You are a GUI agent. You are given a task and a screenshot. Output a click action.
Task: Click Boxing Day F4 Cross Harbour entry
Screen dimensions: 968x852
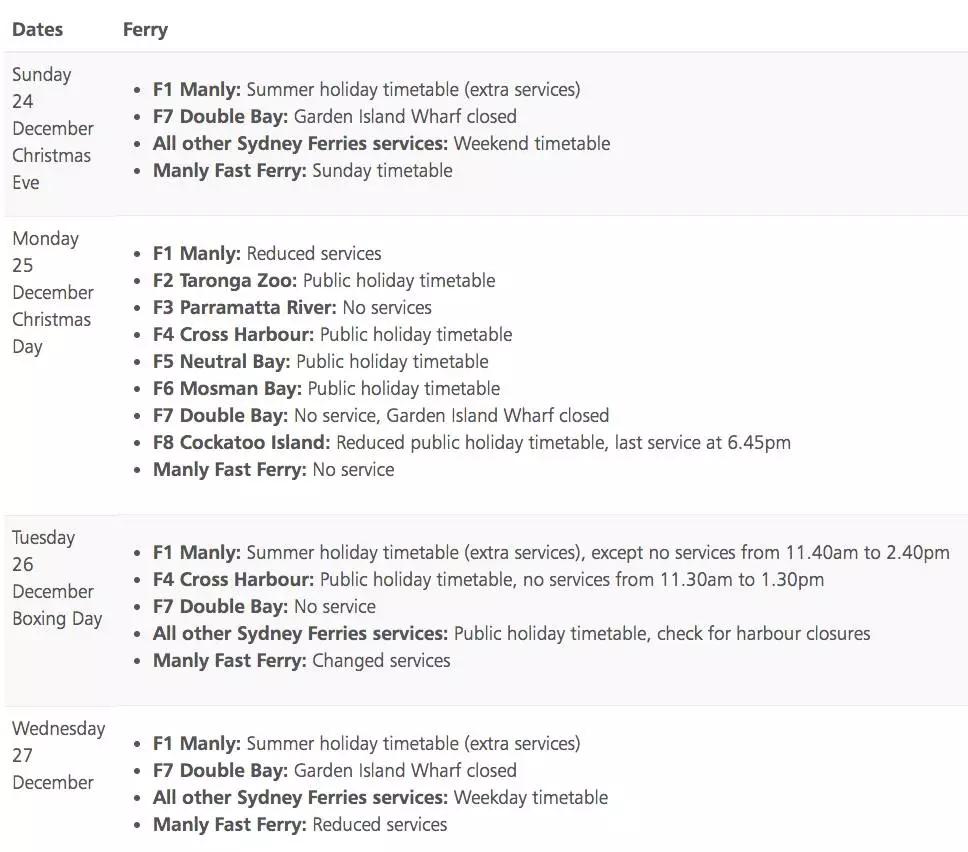(x=488, y=580)
